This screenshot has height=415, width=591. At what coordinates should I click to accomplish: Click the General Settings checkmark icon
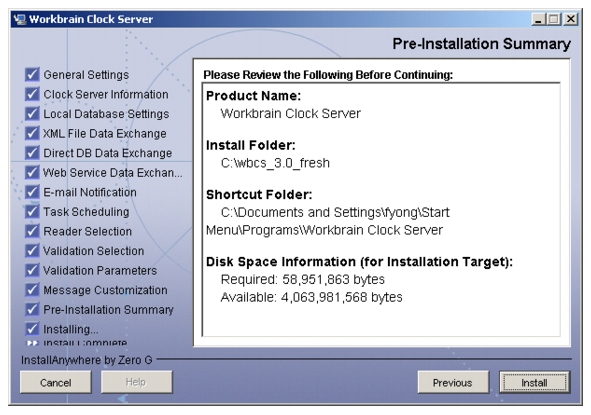(x=32, y=74)
